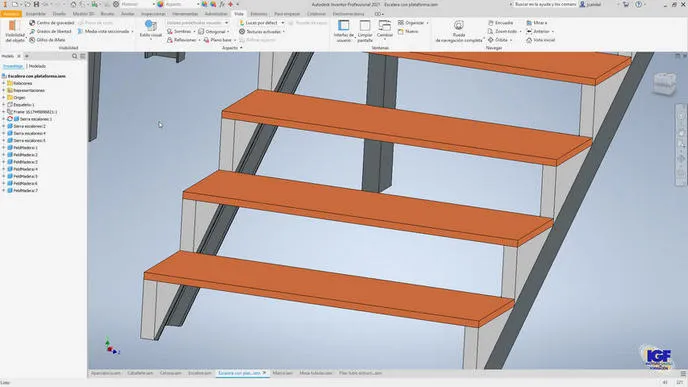The width and height of the screenshot is (688, 387).
Task: Click the Anterior view button
Action: (538, 32)
